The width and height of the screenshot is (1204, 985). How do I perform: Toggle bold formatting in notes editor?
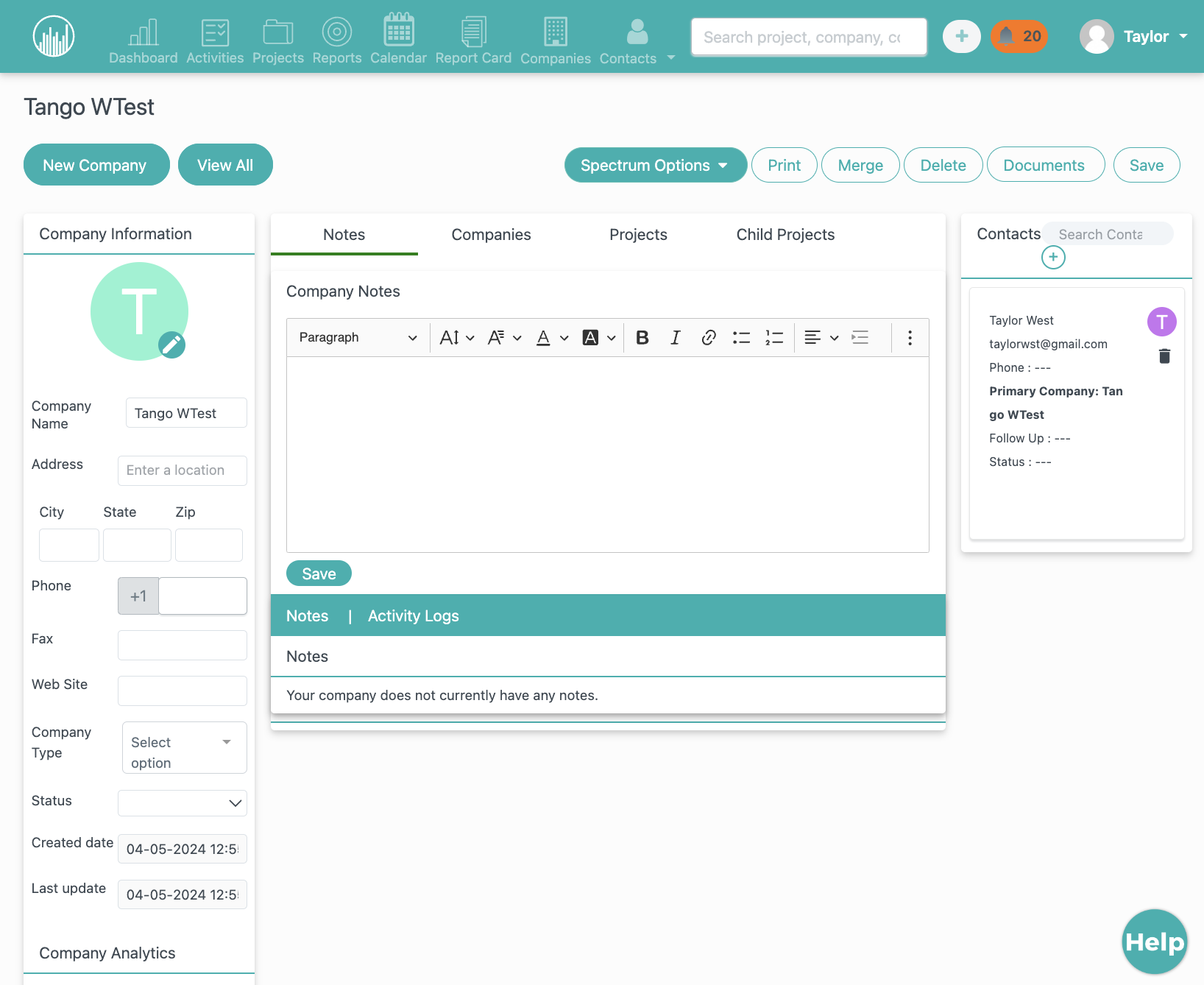pos(642,337)
